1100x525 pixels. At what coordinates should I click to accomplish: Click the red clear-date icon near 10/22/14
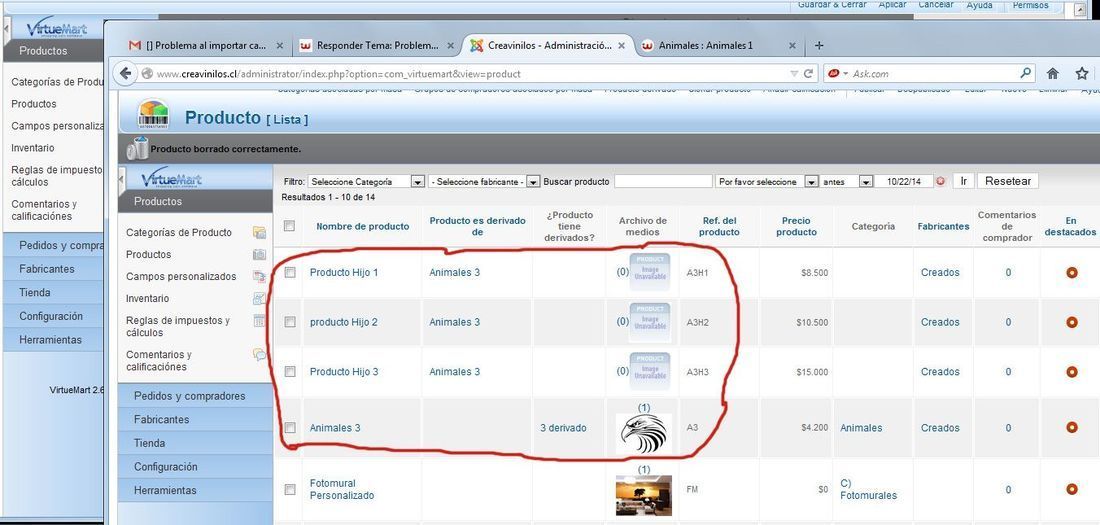click(x=940, y=181)
